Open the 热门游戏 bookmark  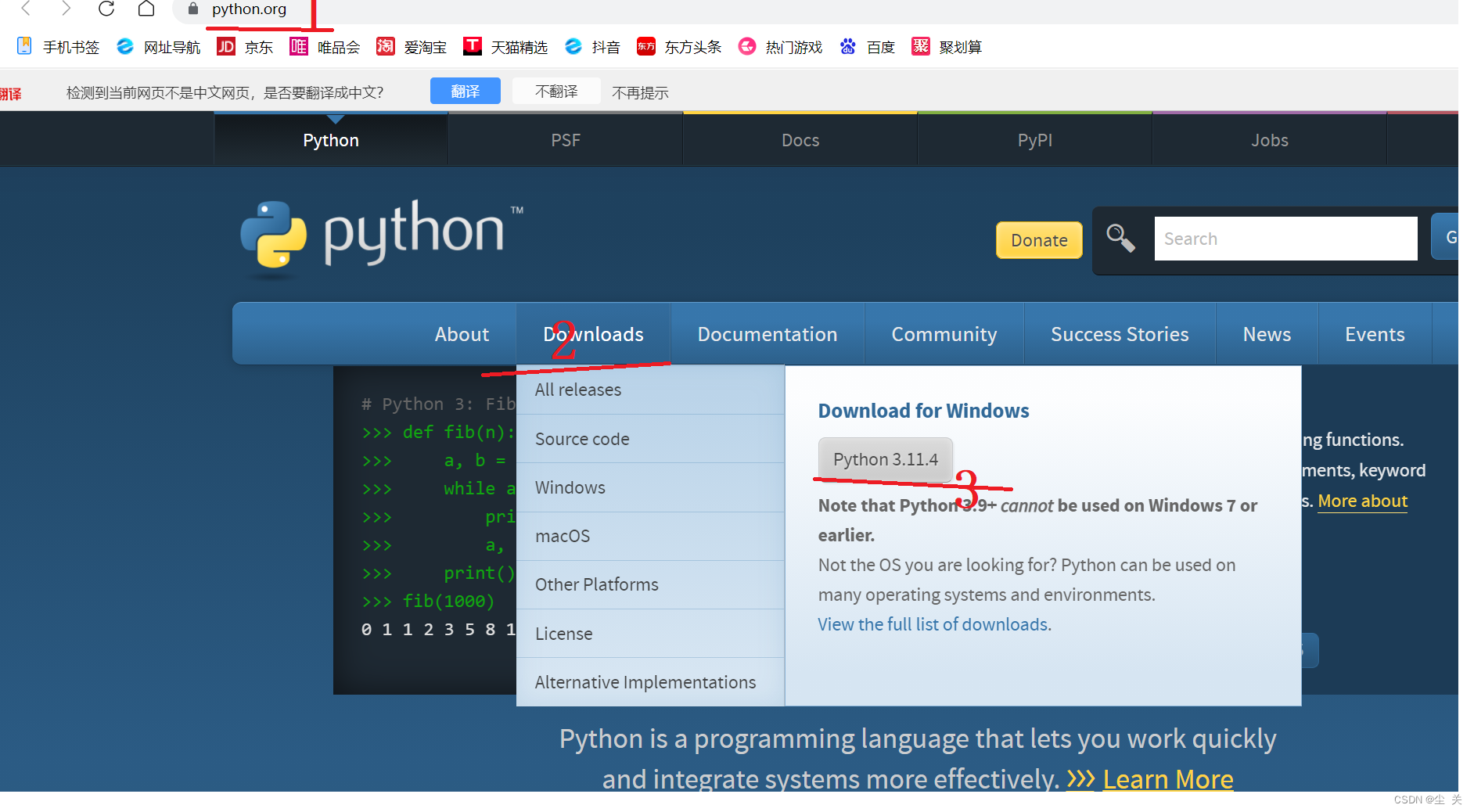(781, 47)
